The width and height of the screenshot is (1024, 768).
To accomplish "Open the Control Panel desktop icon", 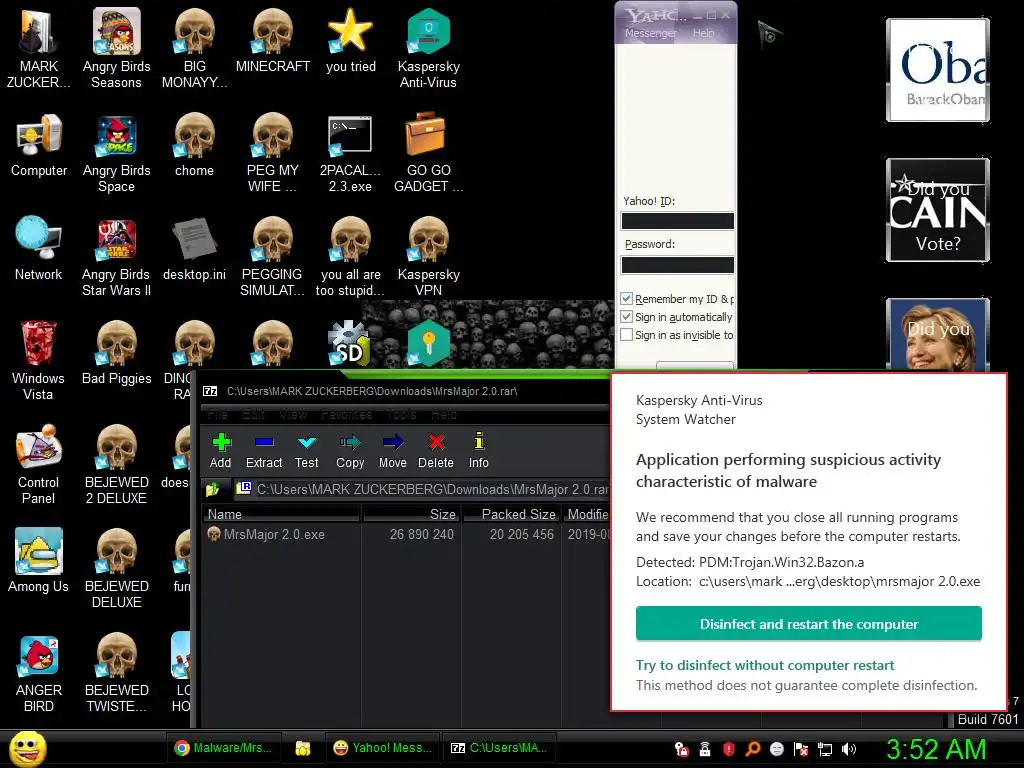I will 38,464.
